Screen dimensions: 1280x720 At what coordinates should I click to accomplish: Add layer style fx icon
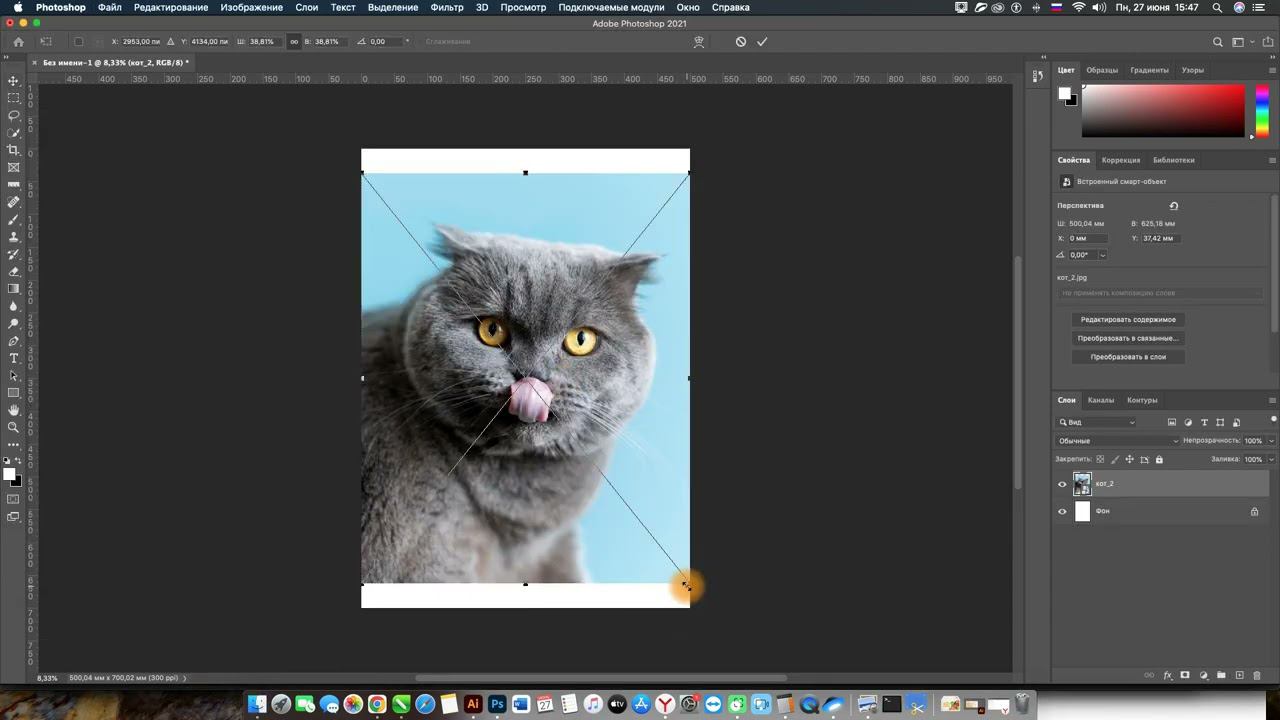(x=1167, y=676)
